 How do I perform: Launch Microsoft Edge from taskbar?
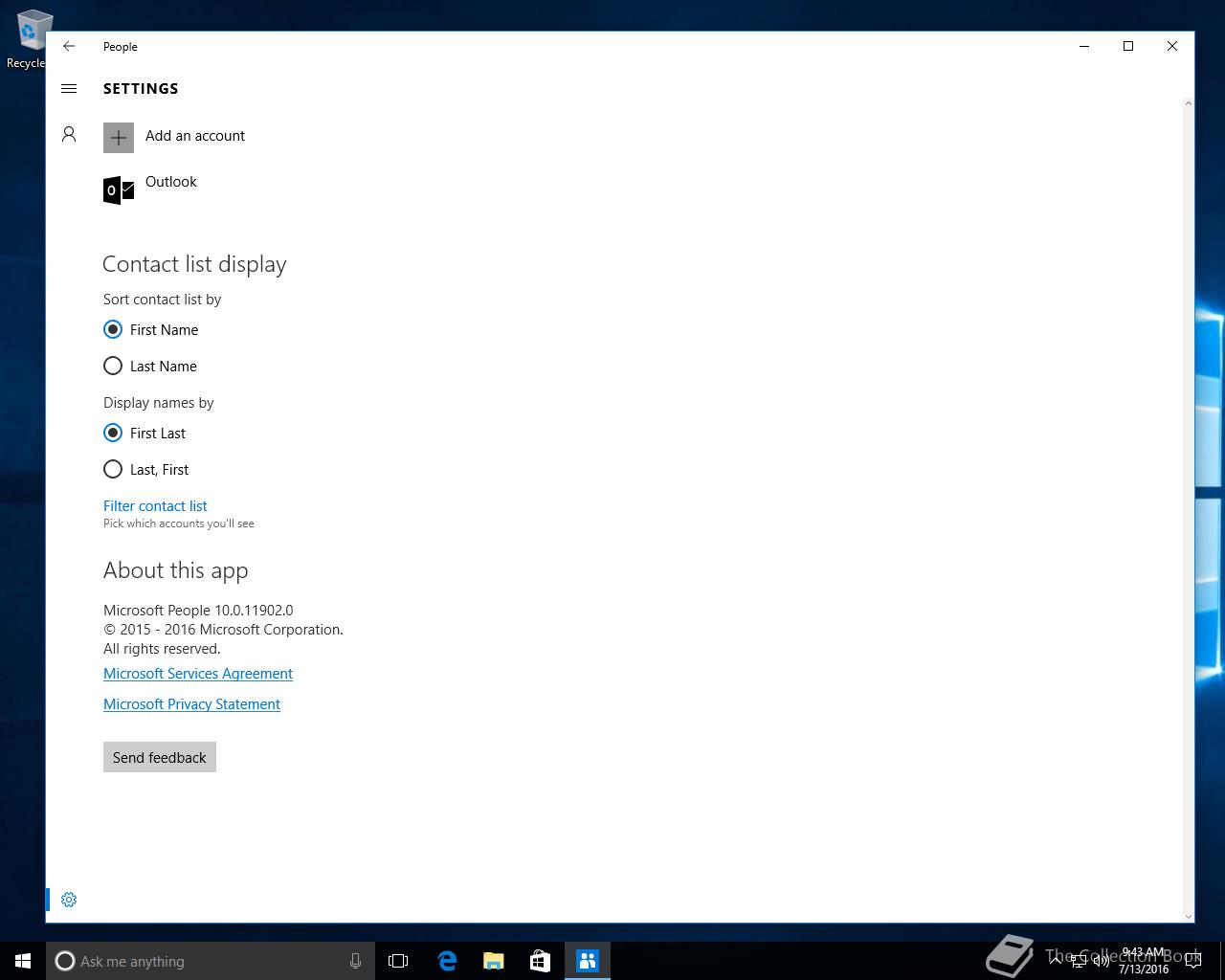click(x=447, y=961)
